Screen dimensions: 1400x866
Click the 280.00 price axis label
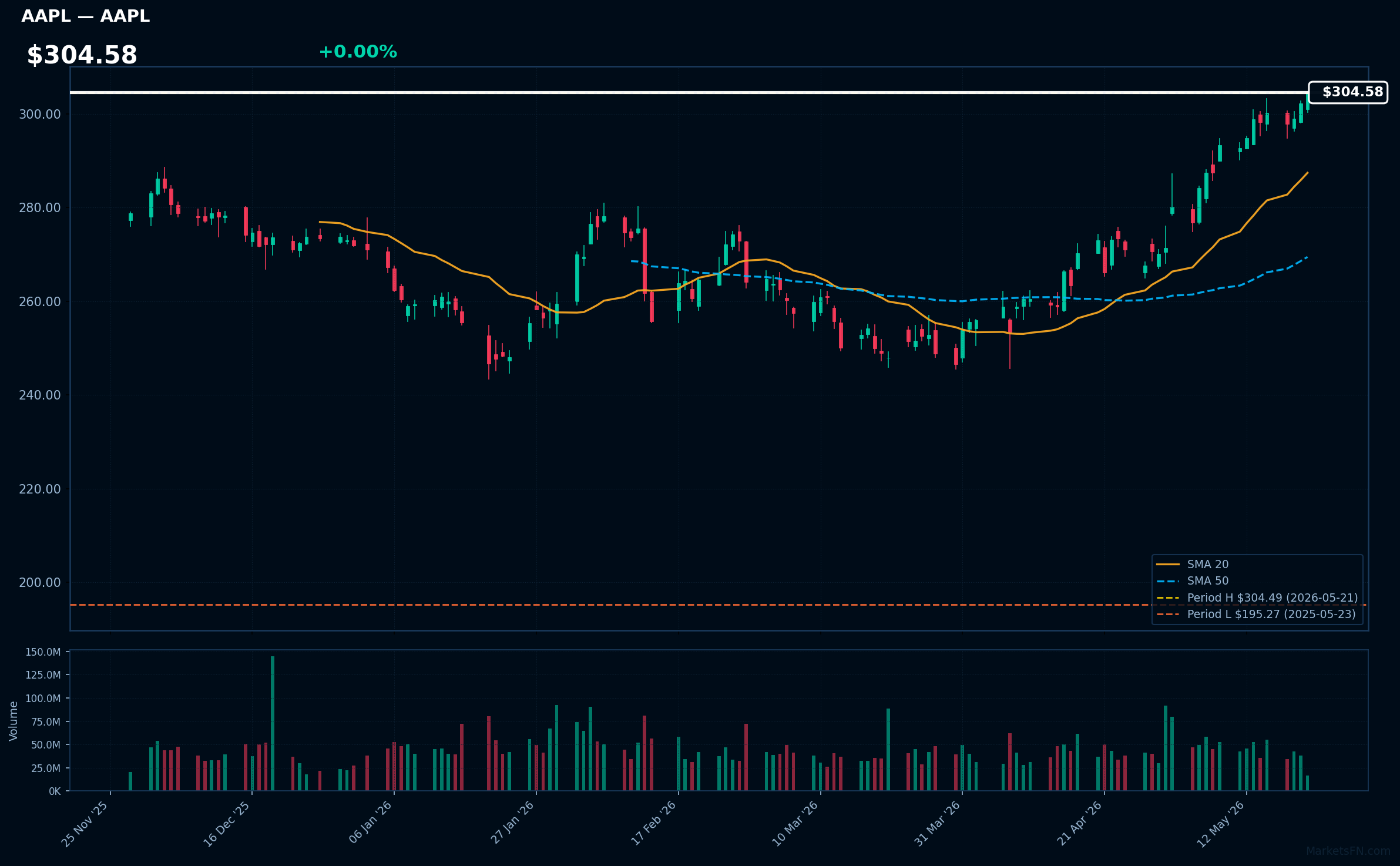coord(40,208)
